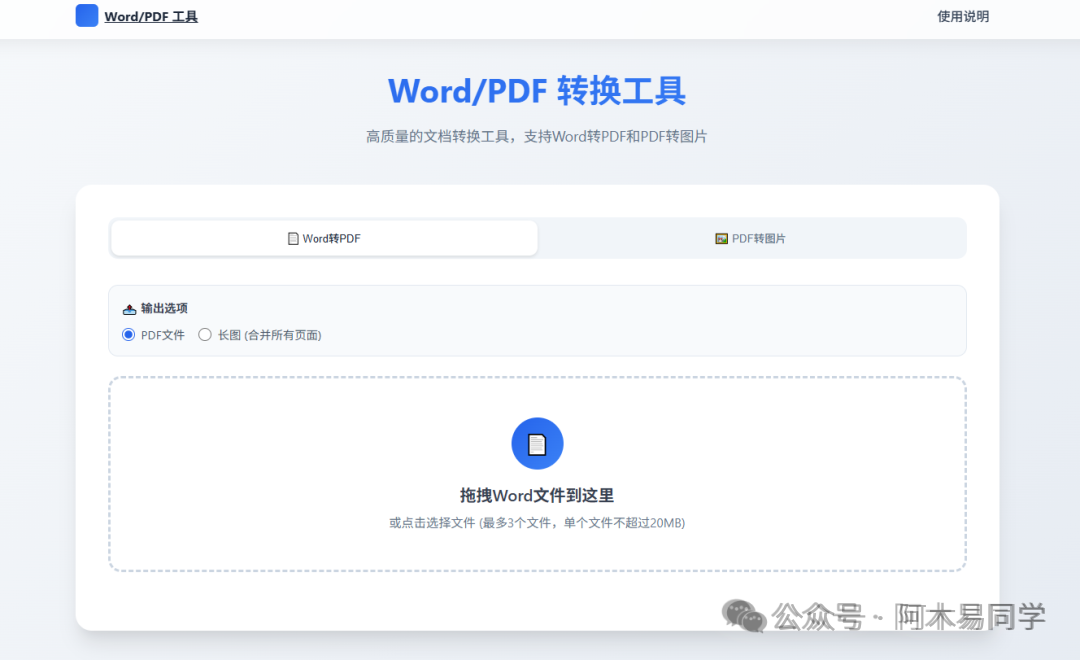This screenshot has height=660, width=1080.
Task: Click the 拖拽Word文件到这里 text
Action: (537, 494)
